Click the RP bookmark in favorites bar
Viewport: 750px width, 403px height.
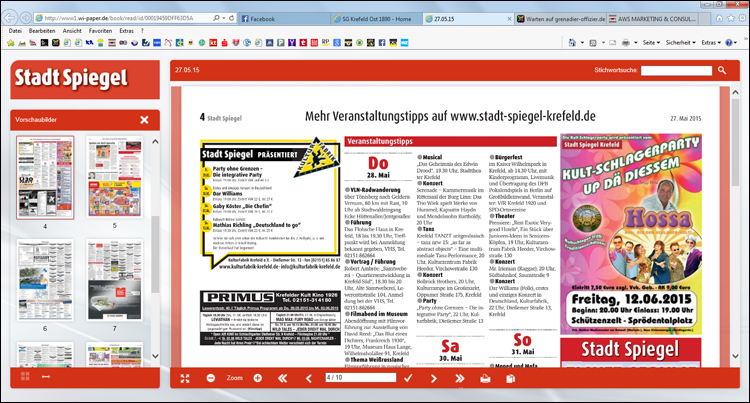(326, 42)
